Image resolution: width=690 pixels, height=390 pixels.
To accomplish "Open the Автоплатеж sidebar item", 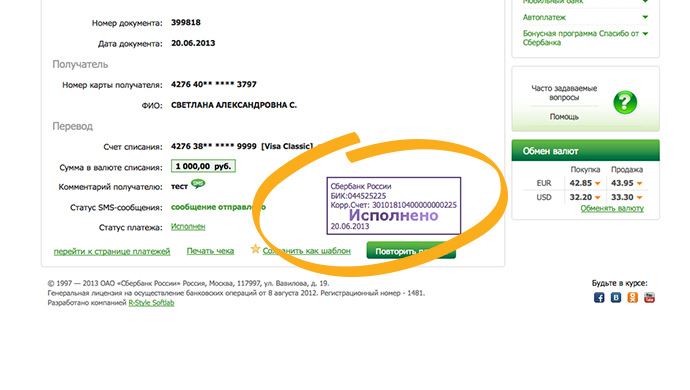I will (544, 18).
